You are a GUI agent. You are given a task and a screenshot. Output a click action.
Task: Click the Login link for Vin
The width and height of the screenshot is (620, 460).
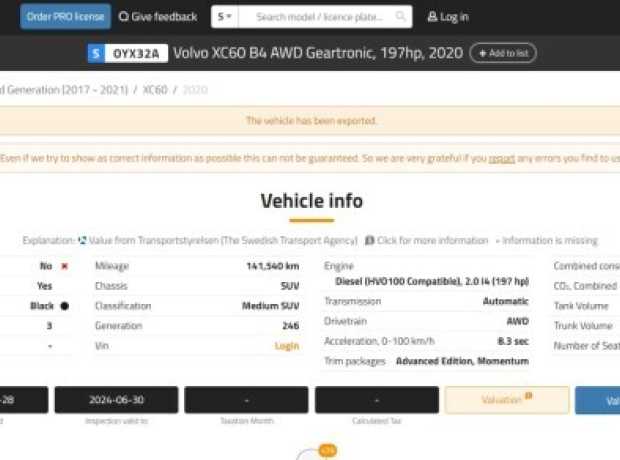[x=287, y=346]
